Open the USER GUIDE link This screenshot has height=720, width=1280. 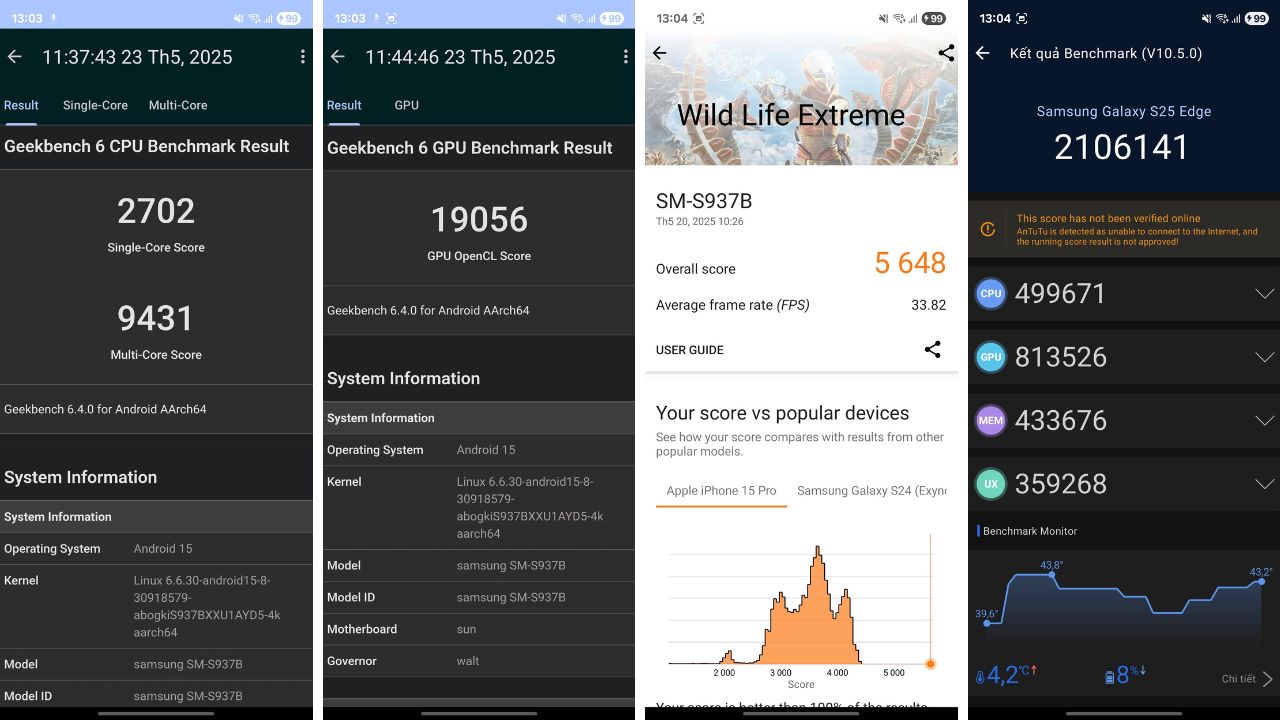pos(690,350)
